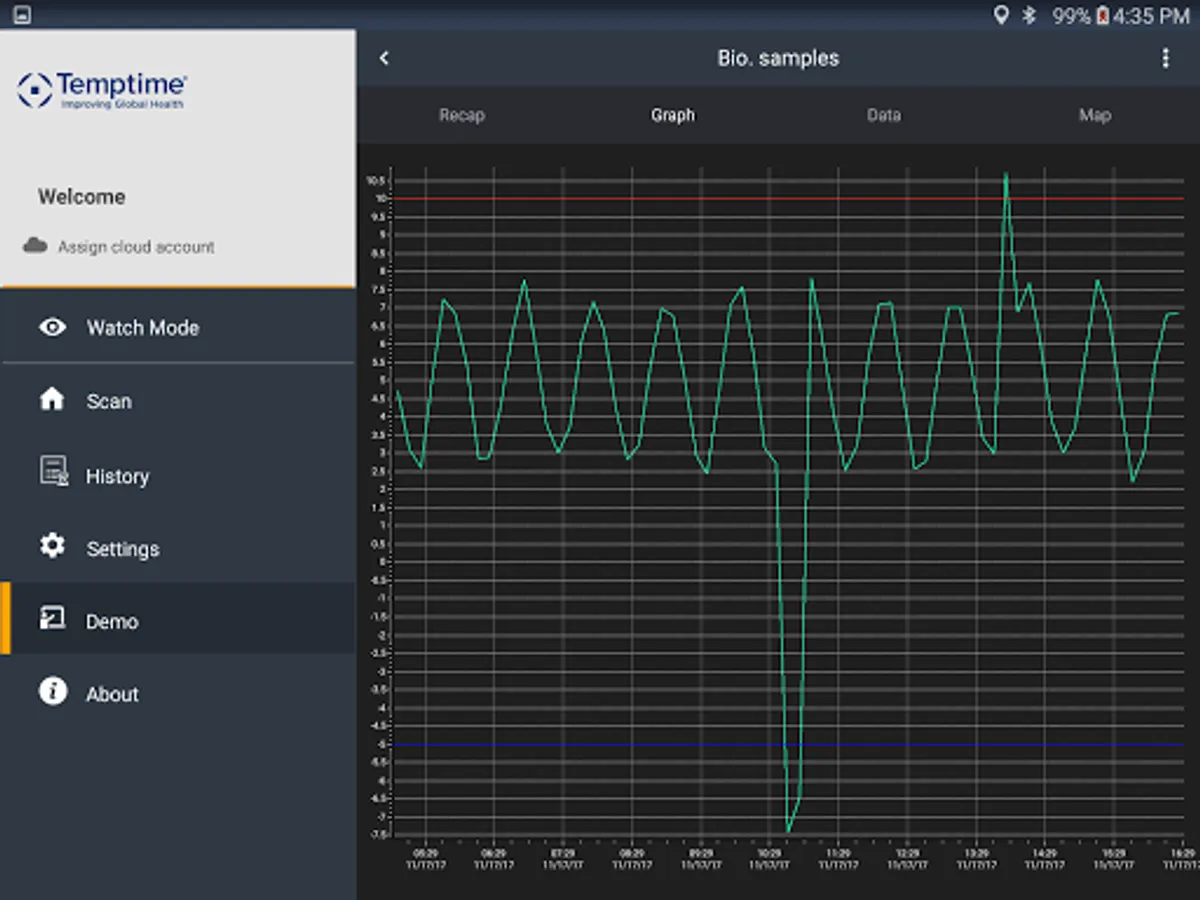Open the Map tab
Image resolution: width=1200 pixels, height=900 pixels.
1095,115
